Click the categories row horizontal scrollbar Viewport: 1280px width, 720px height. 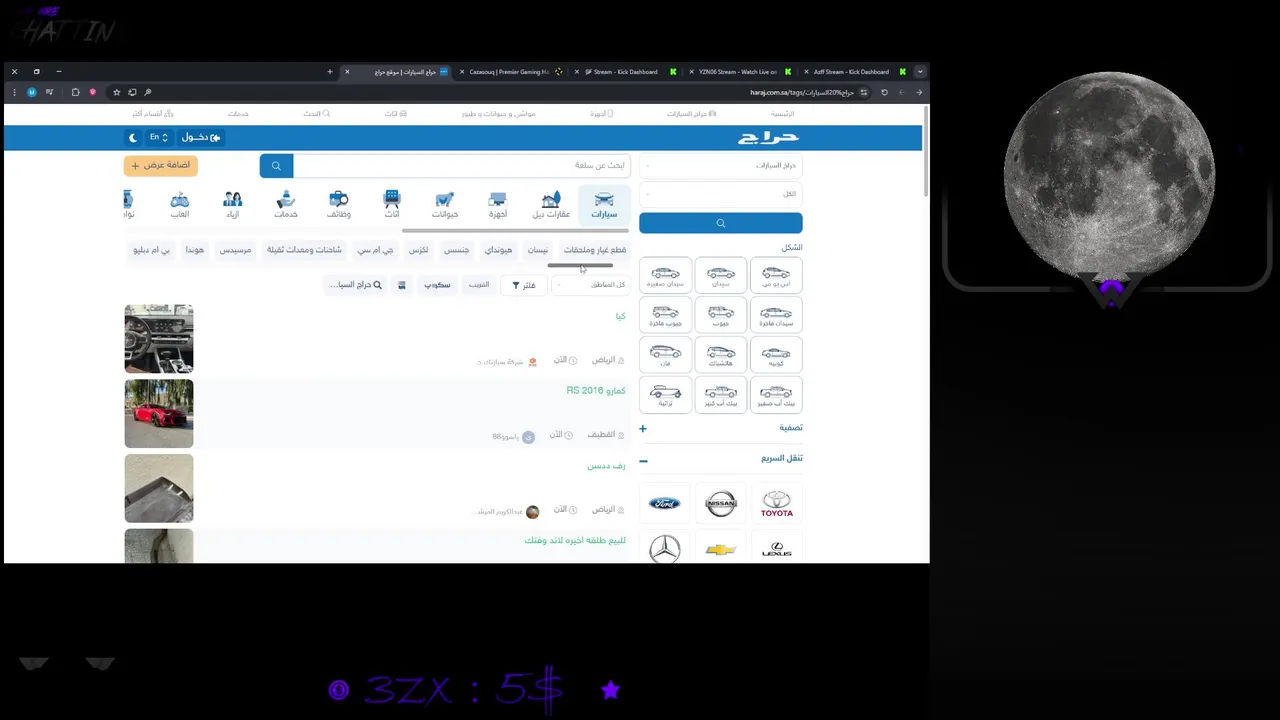(x=515, y=230)
